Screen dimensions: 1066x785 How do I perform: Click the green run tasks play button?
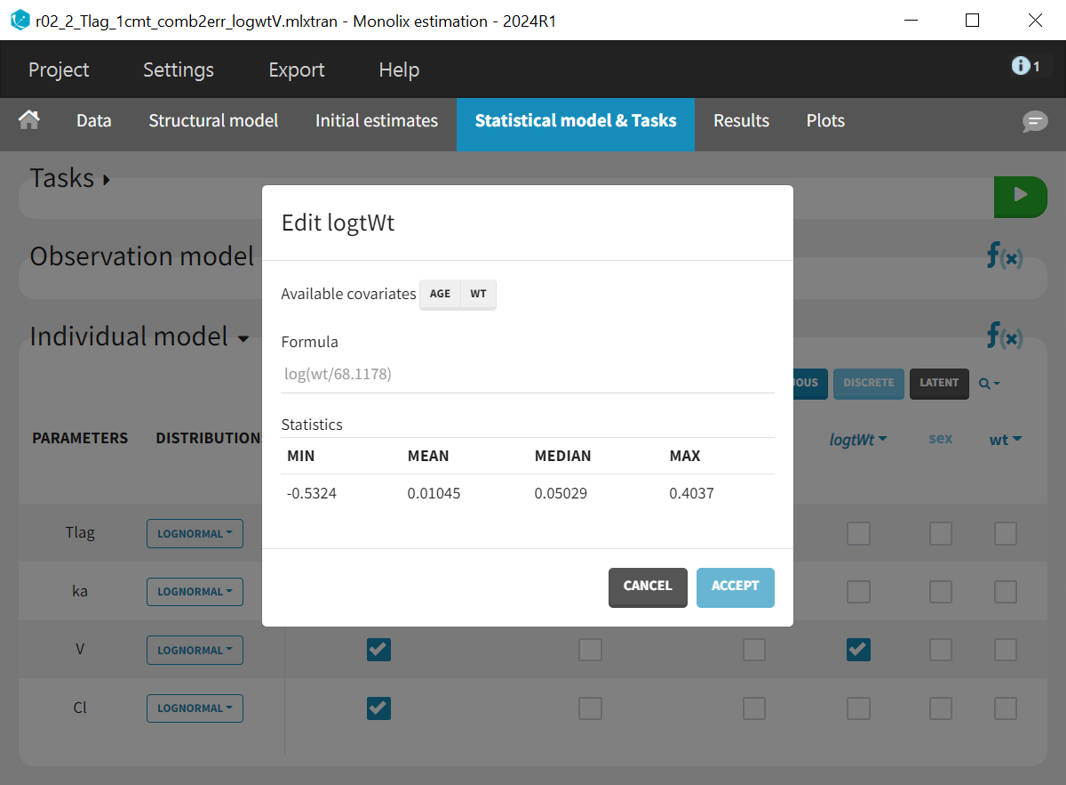click(x=1019, y=195)
